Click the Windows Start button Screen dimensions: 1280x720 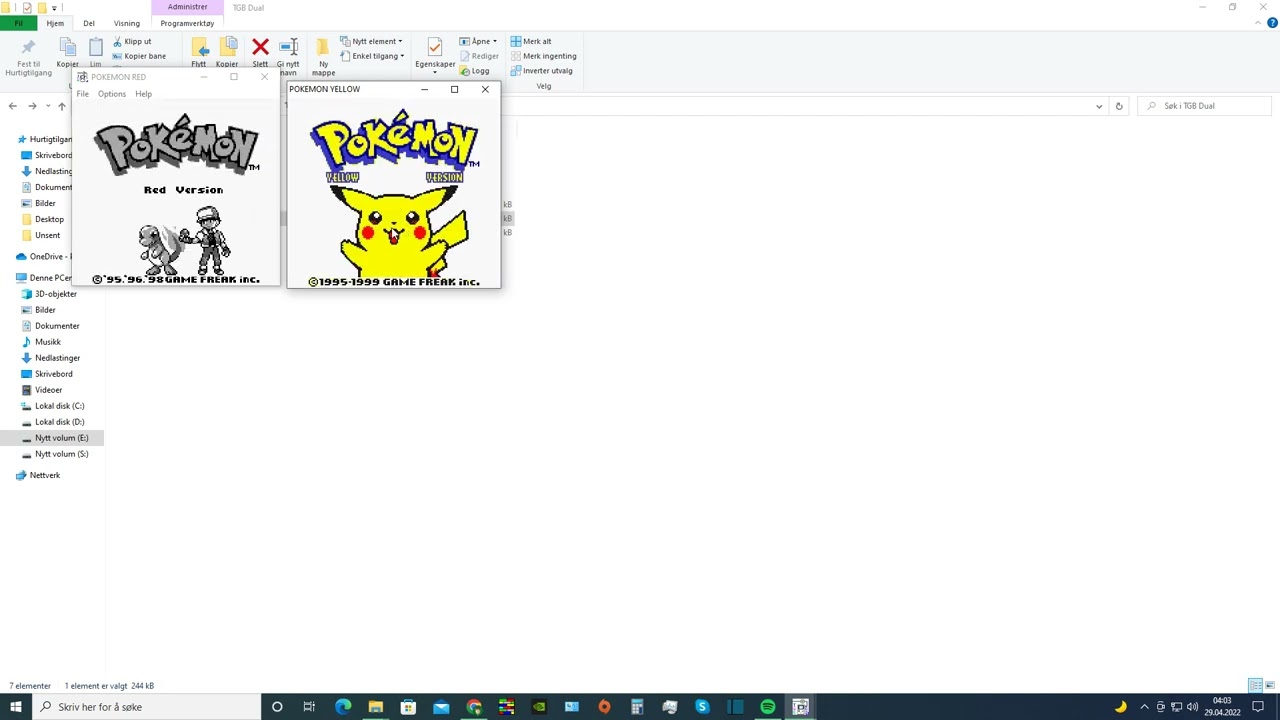click(16, 707)
